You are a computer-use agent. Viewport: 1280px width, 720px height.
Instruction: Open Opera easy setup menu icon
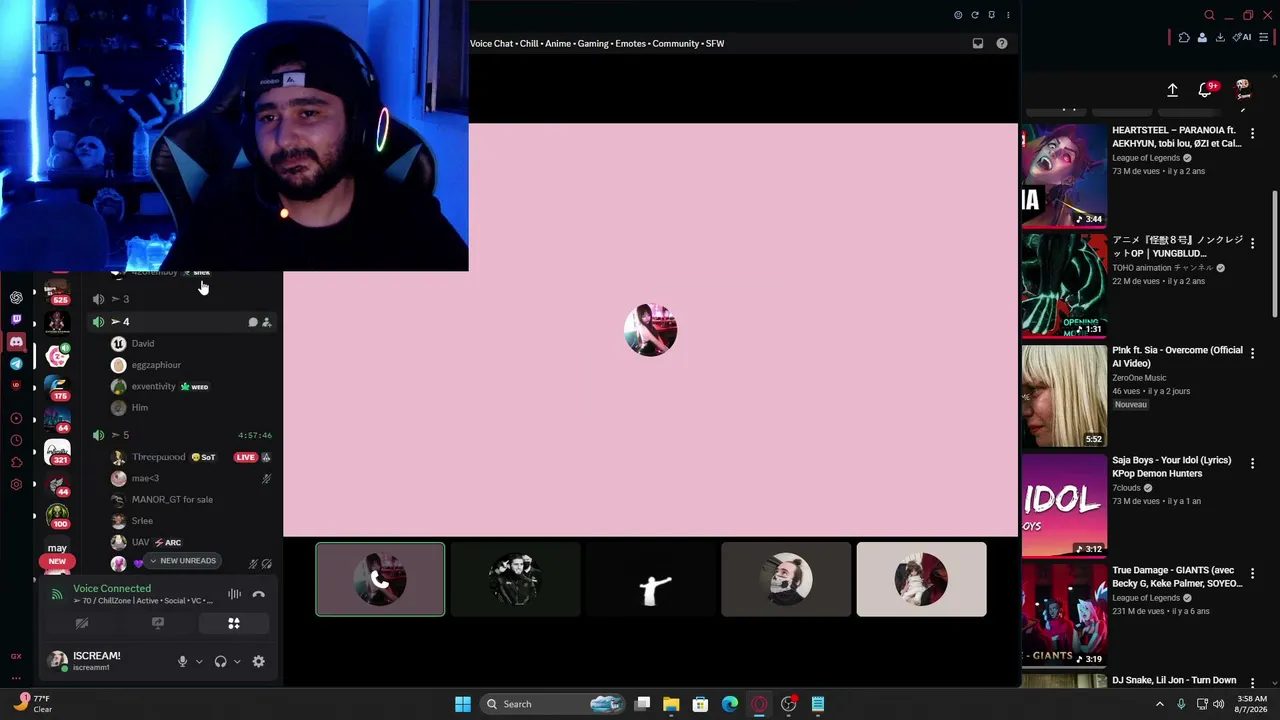point(1264,37)
